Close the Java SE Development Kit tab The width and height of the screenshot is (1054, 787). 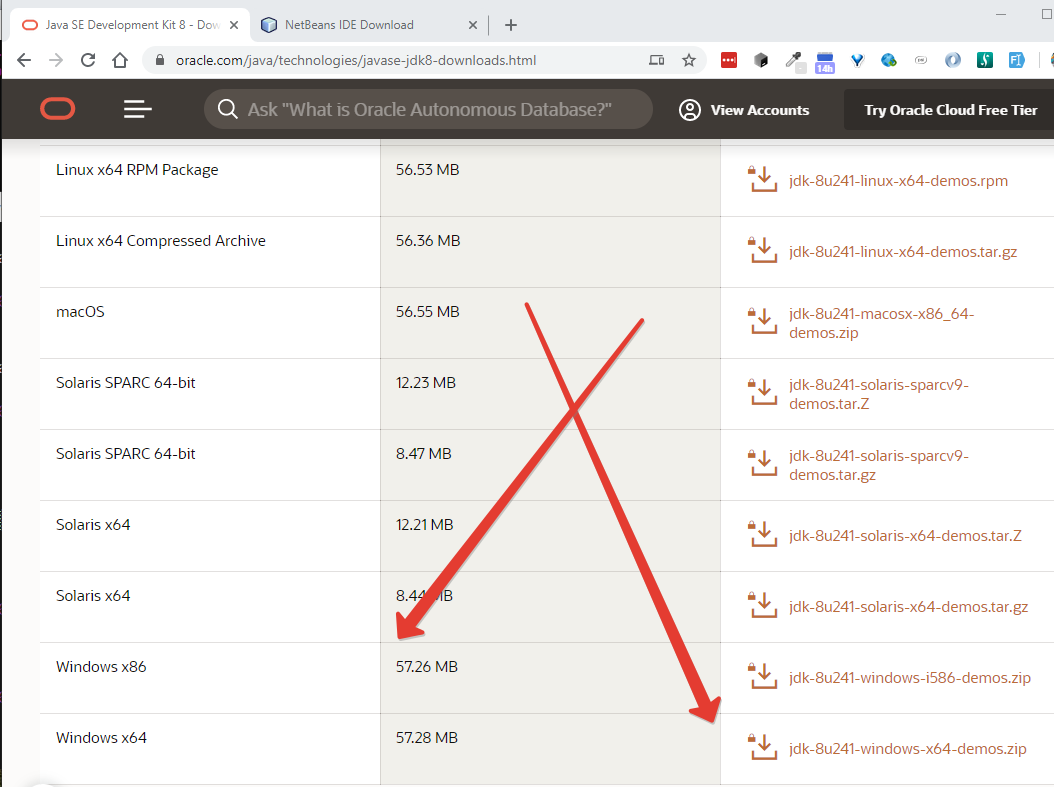(234, 25)
